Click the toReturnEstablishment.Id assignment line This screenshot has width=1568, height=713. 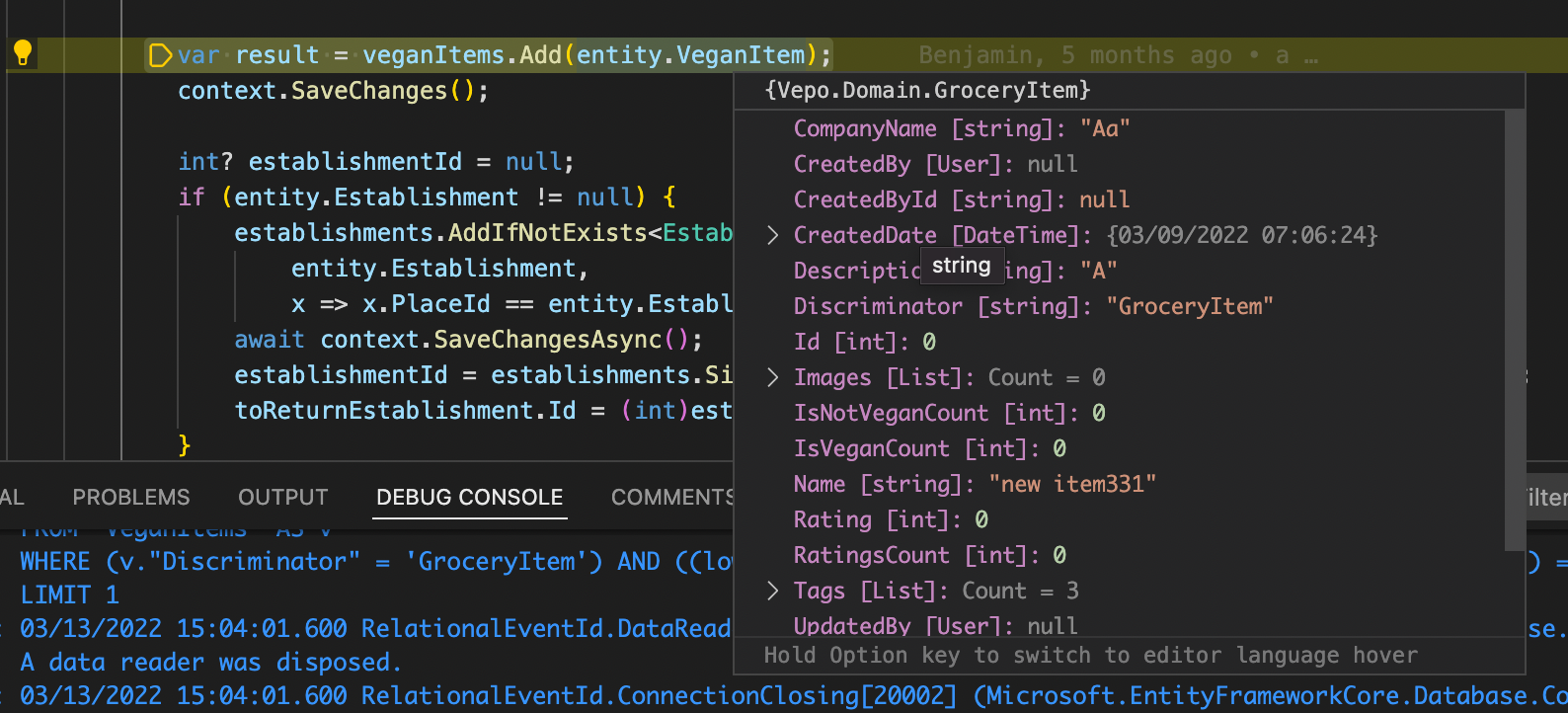[x=483, y=411]
